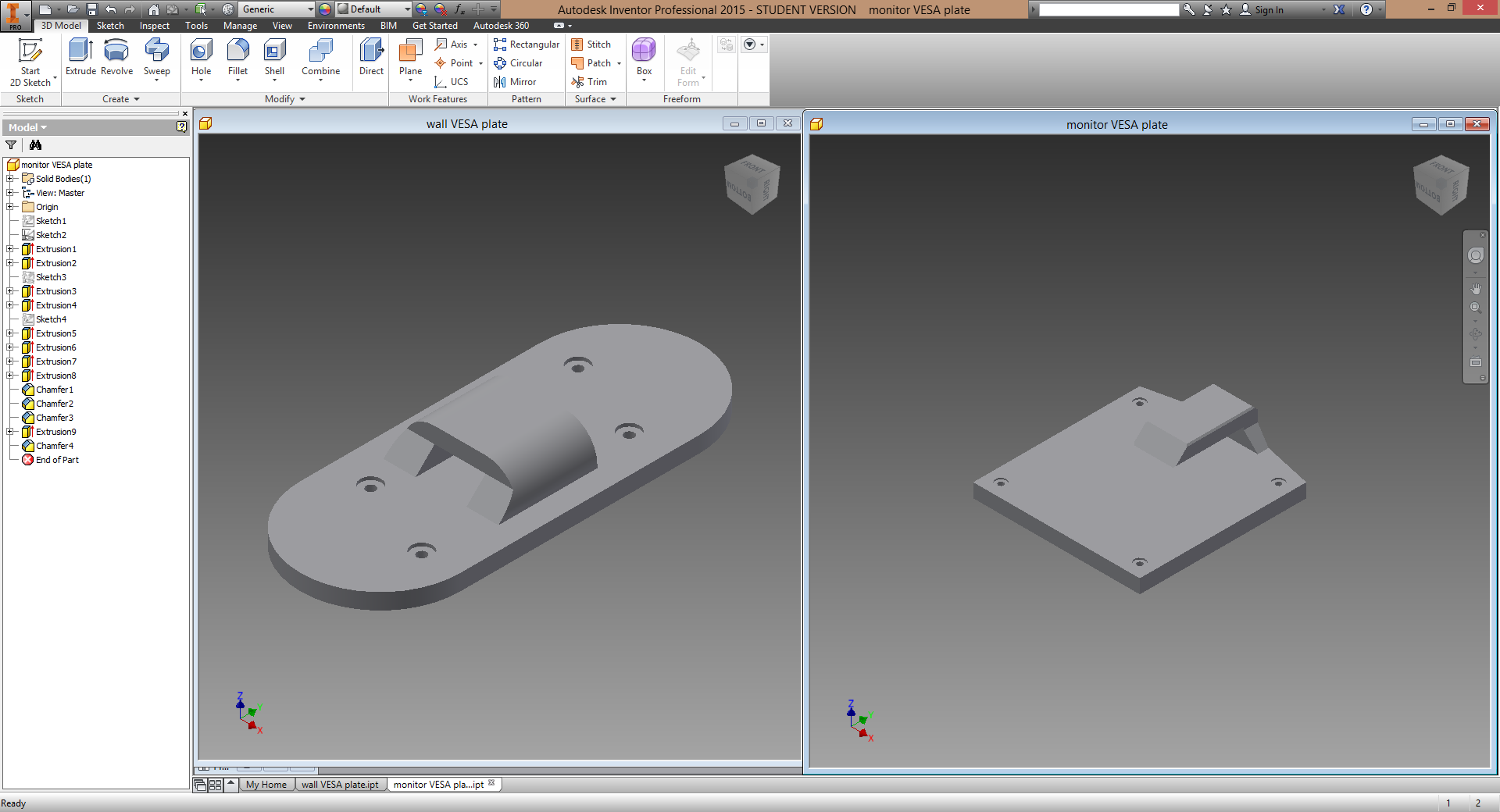This screenshot has height=812, width=1500.
Task: Expand the Origin folder in browser
Action: (10, 207)
